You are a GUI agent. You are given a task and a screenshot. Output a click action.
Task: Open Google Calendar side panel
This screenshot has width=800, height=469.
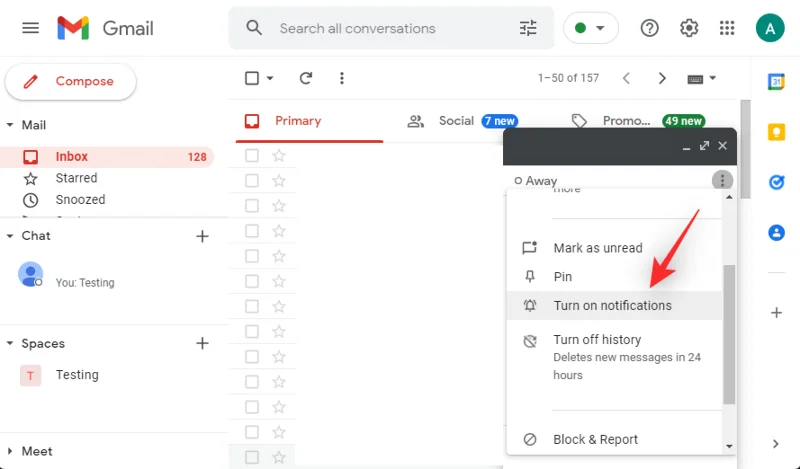[776, 81]
